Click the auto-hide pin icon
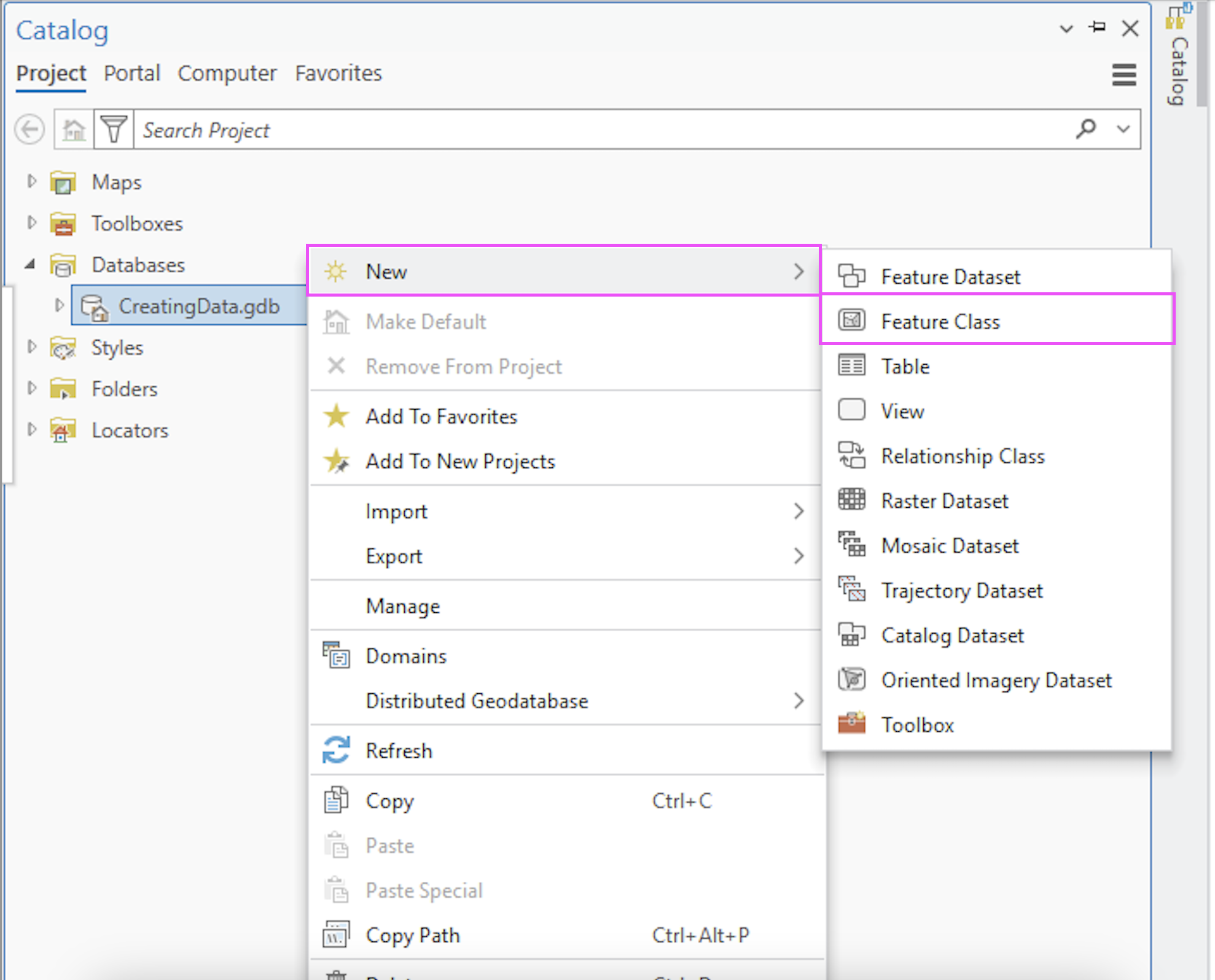 coord(1097,28)
